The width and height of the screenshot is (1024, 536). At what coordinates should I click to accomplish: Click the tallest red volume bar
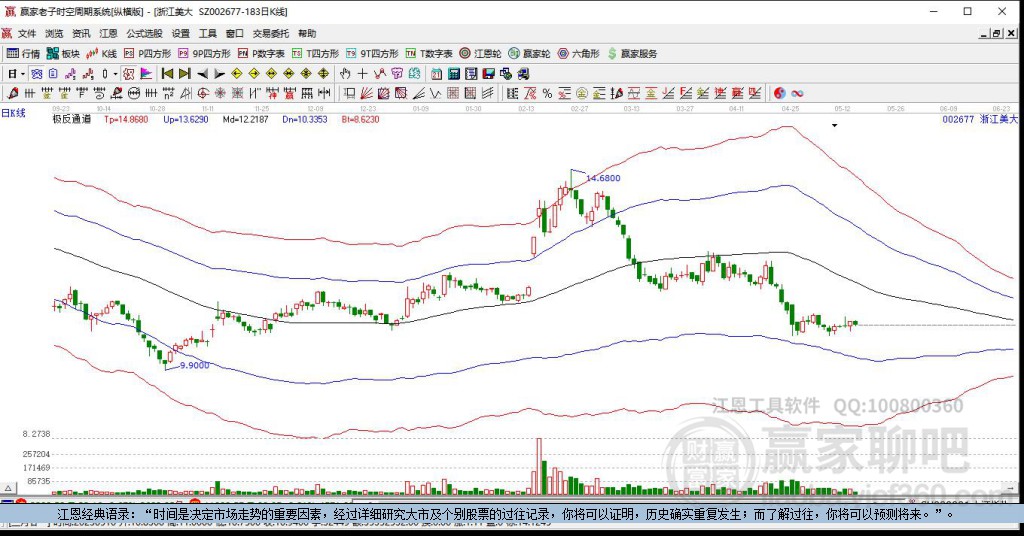click(x=539, y=467)
